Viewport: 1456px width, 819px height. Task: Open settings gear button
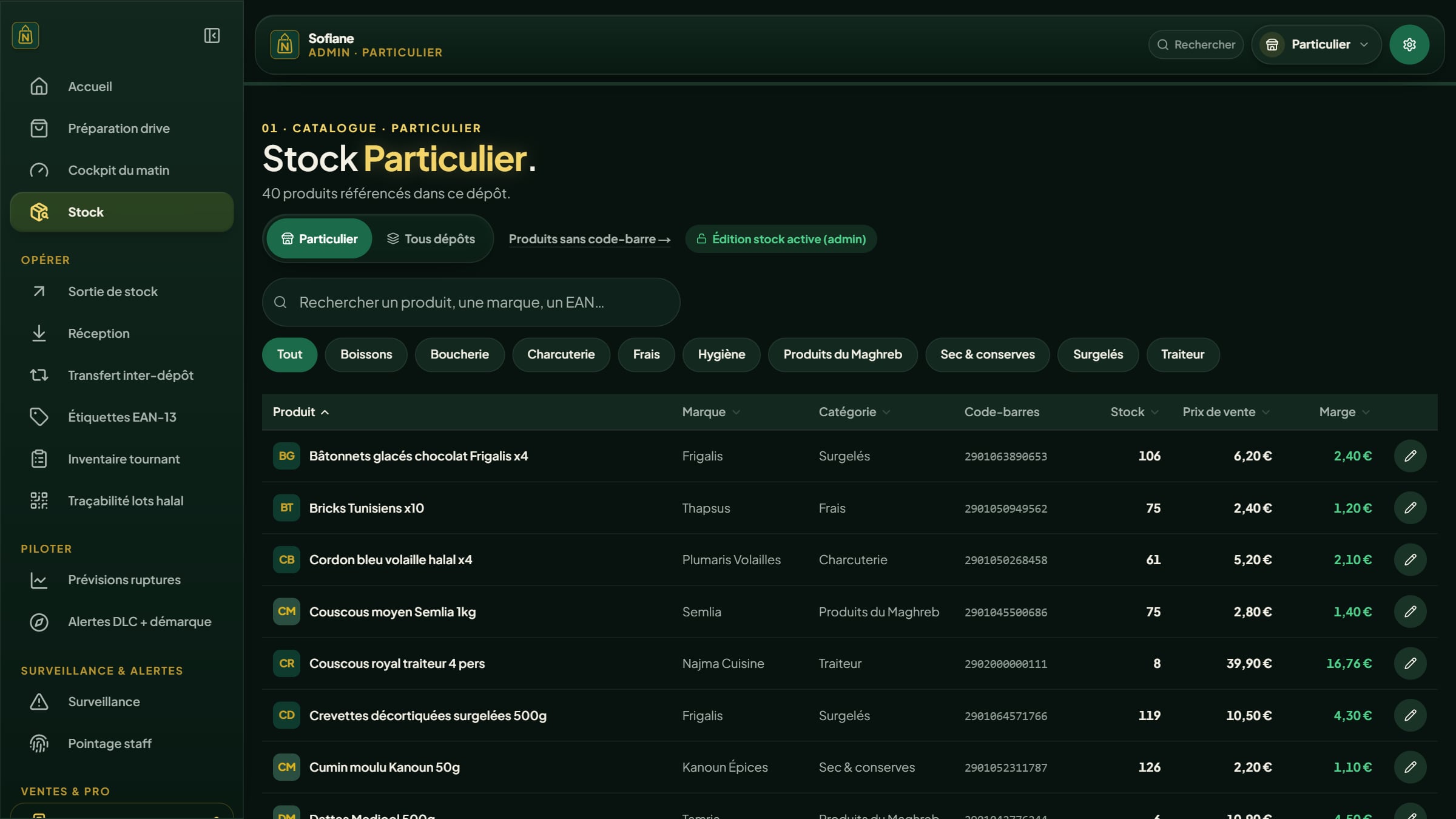[1409, 44]
